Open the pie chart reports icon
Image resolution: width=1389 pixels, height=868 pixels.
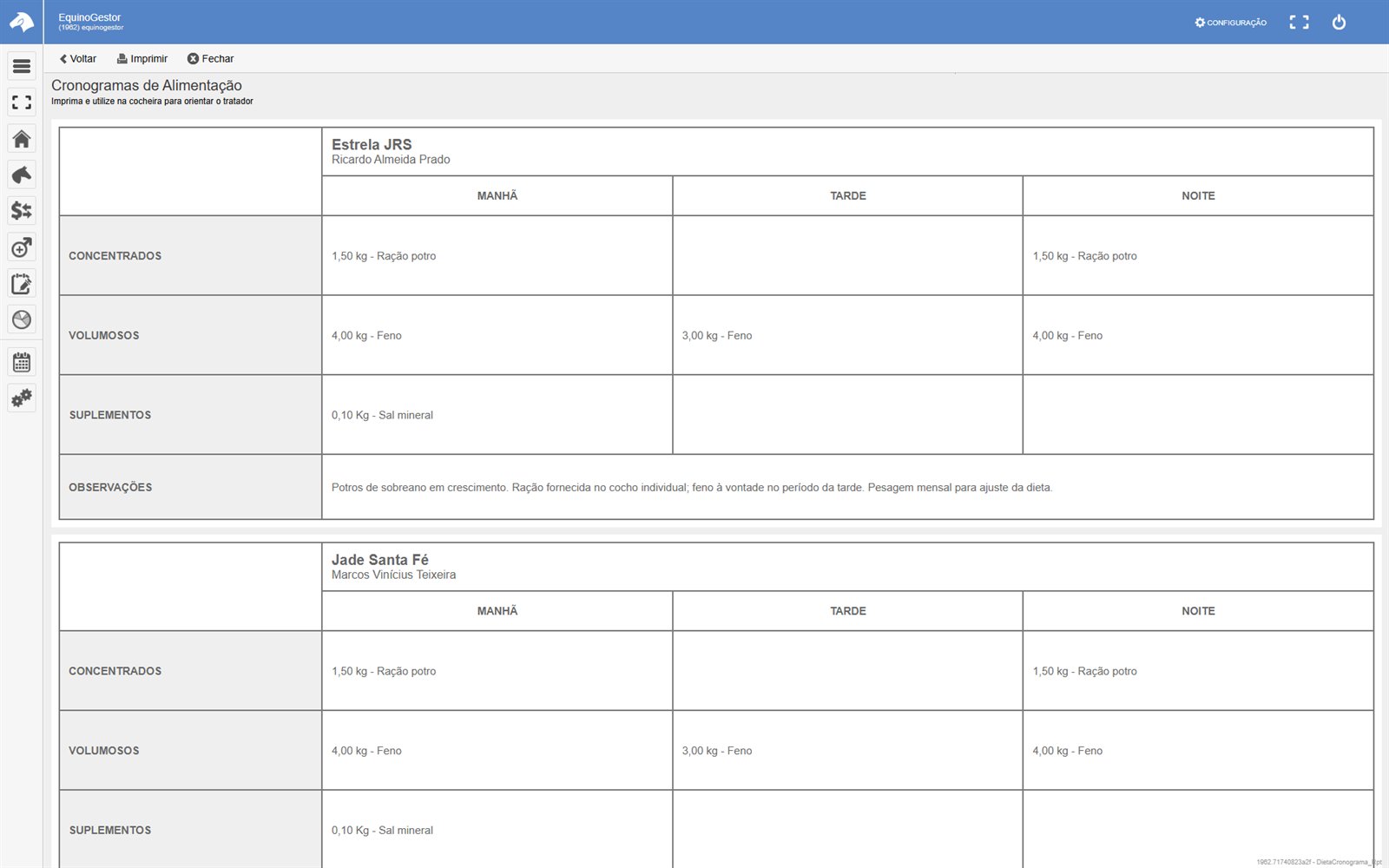point(22,319)
